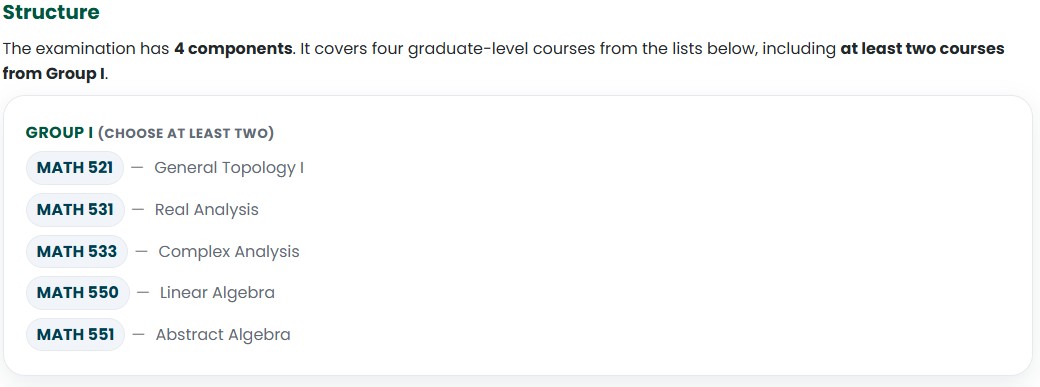Click the MATH 551 course badge

tap(76, 335)
